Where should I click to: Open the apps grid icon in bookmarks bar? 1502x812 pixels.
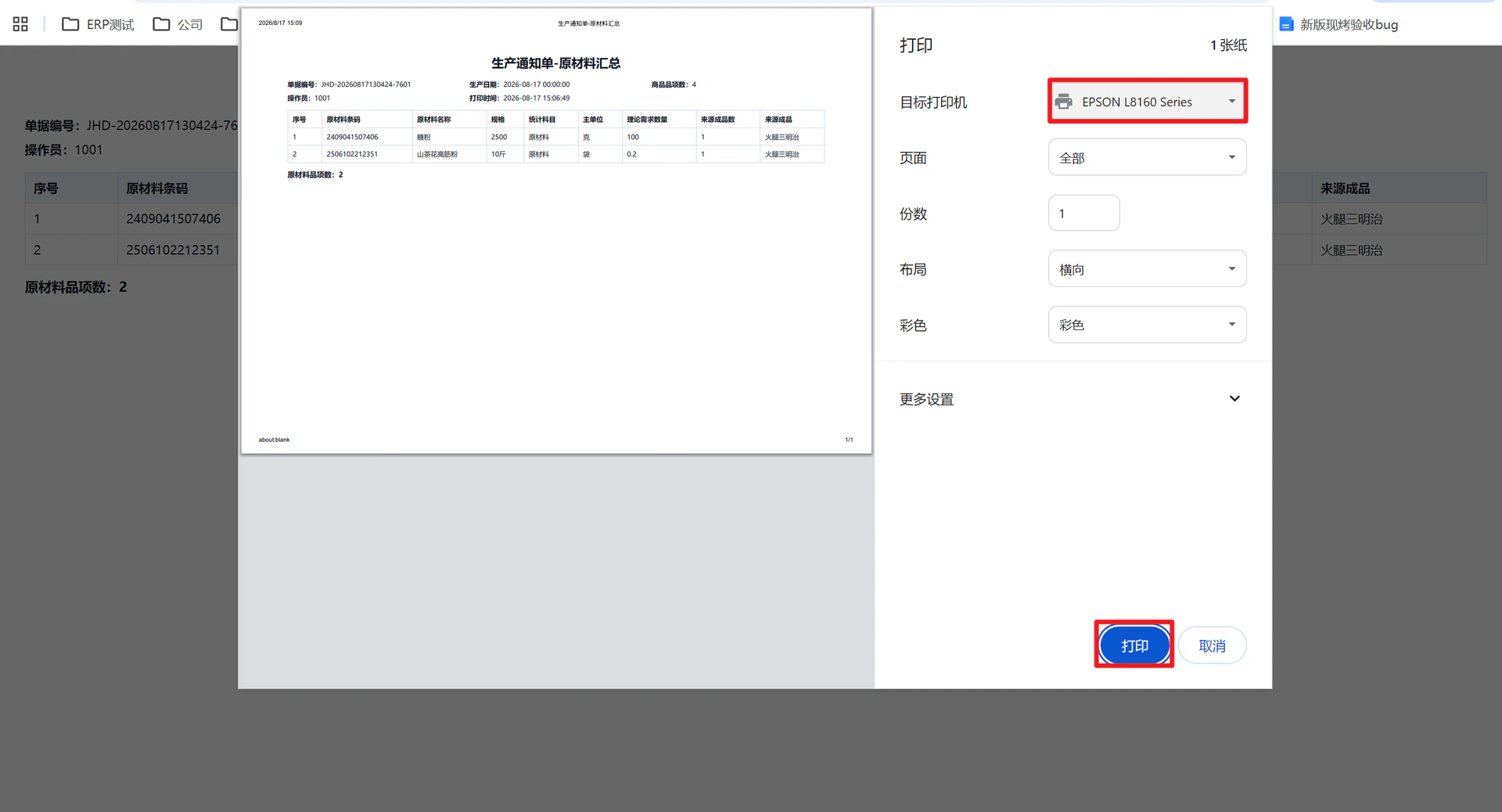tap(20, 24)
